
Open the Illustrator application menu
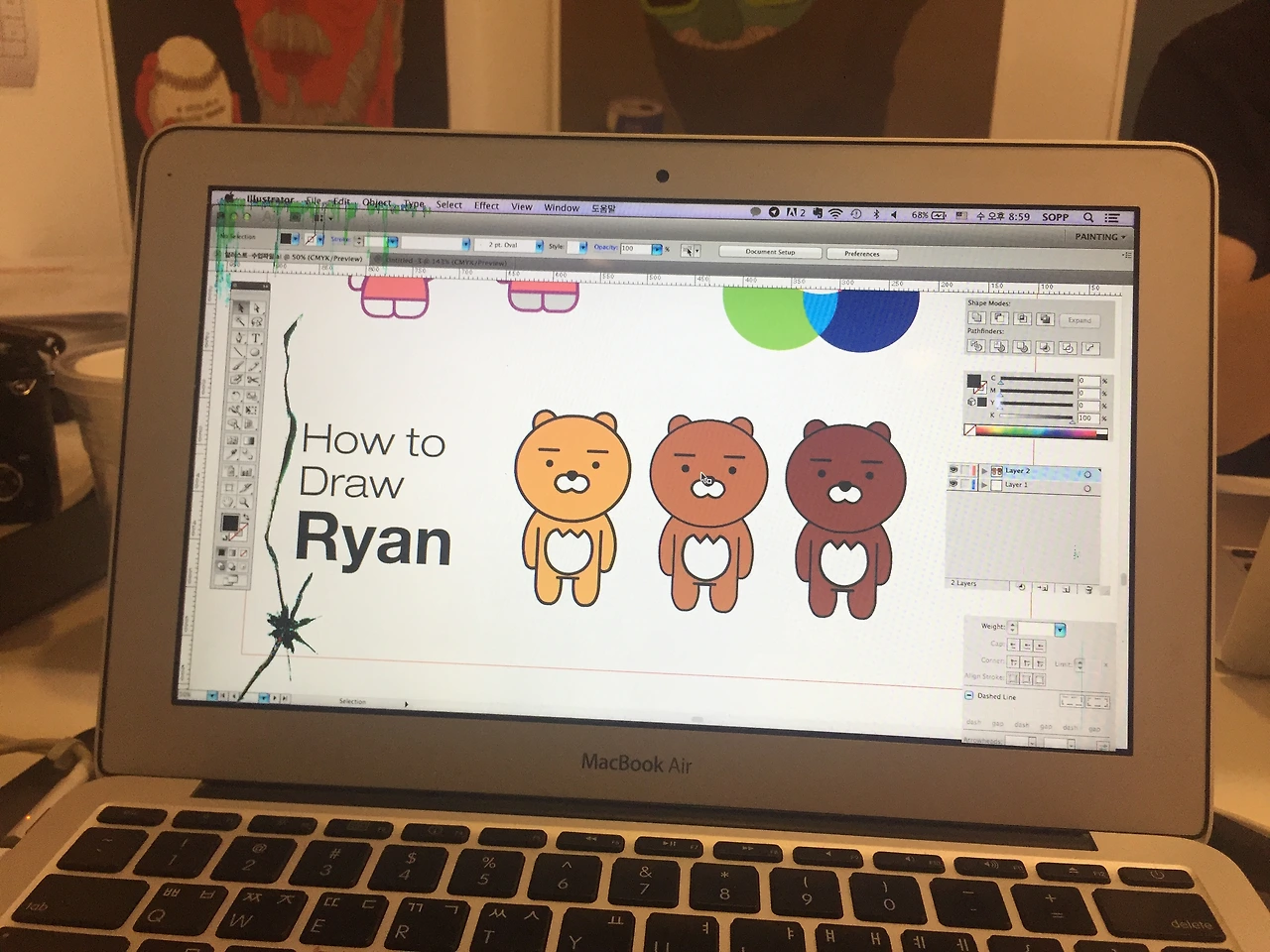(x=270, y=199)
